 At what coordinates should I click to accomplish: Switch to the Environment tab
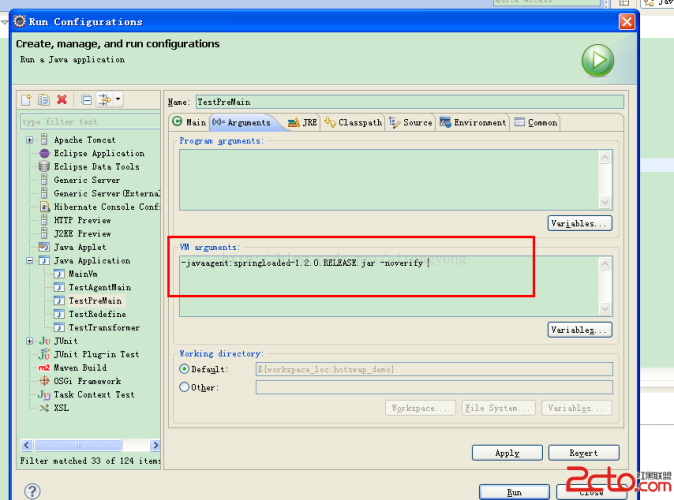473,122
